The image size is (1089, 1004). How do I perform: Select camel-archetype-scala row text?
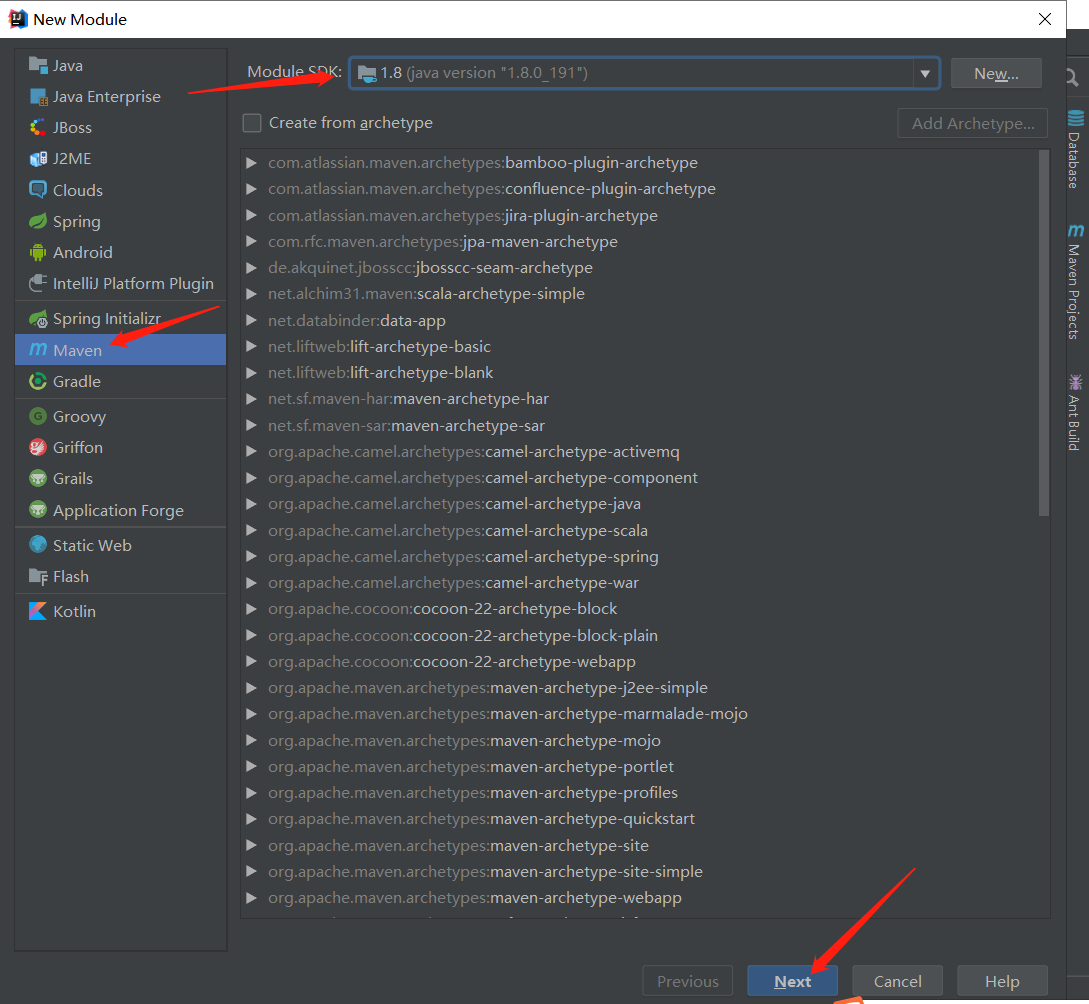point(458,530)
